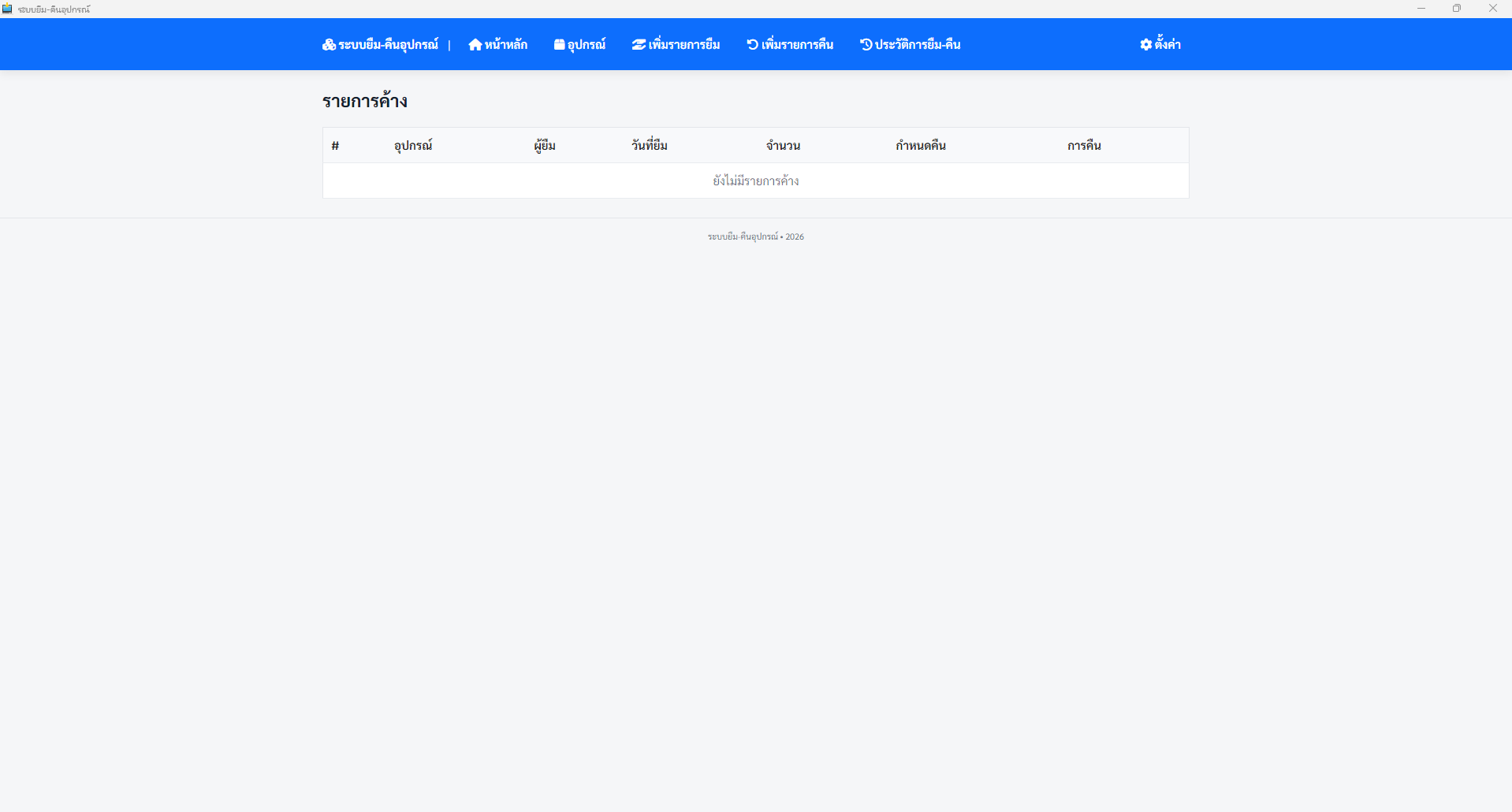Select the อุปกรณ์ column header in table
The image size is (1512, 812).
[413, 146]
